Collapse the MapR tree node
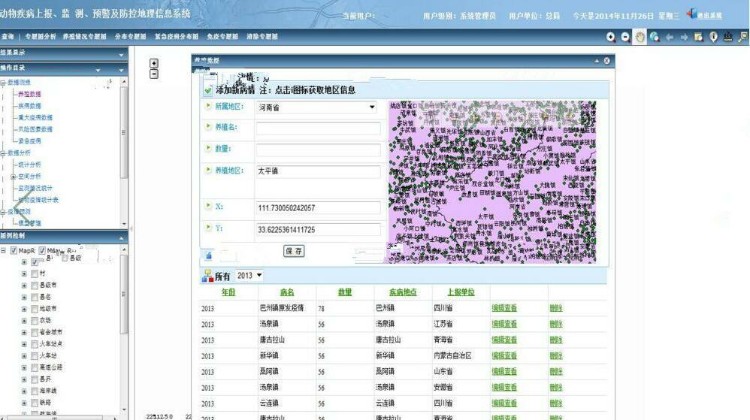This screenshot has height=420, width=750. [x=3, y=250]
